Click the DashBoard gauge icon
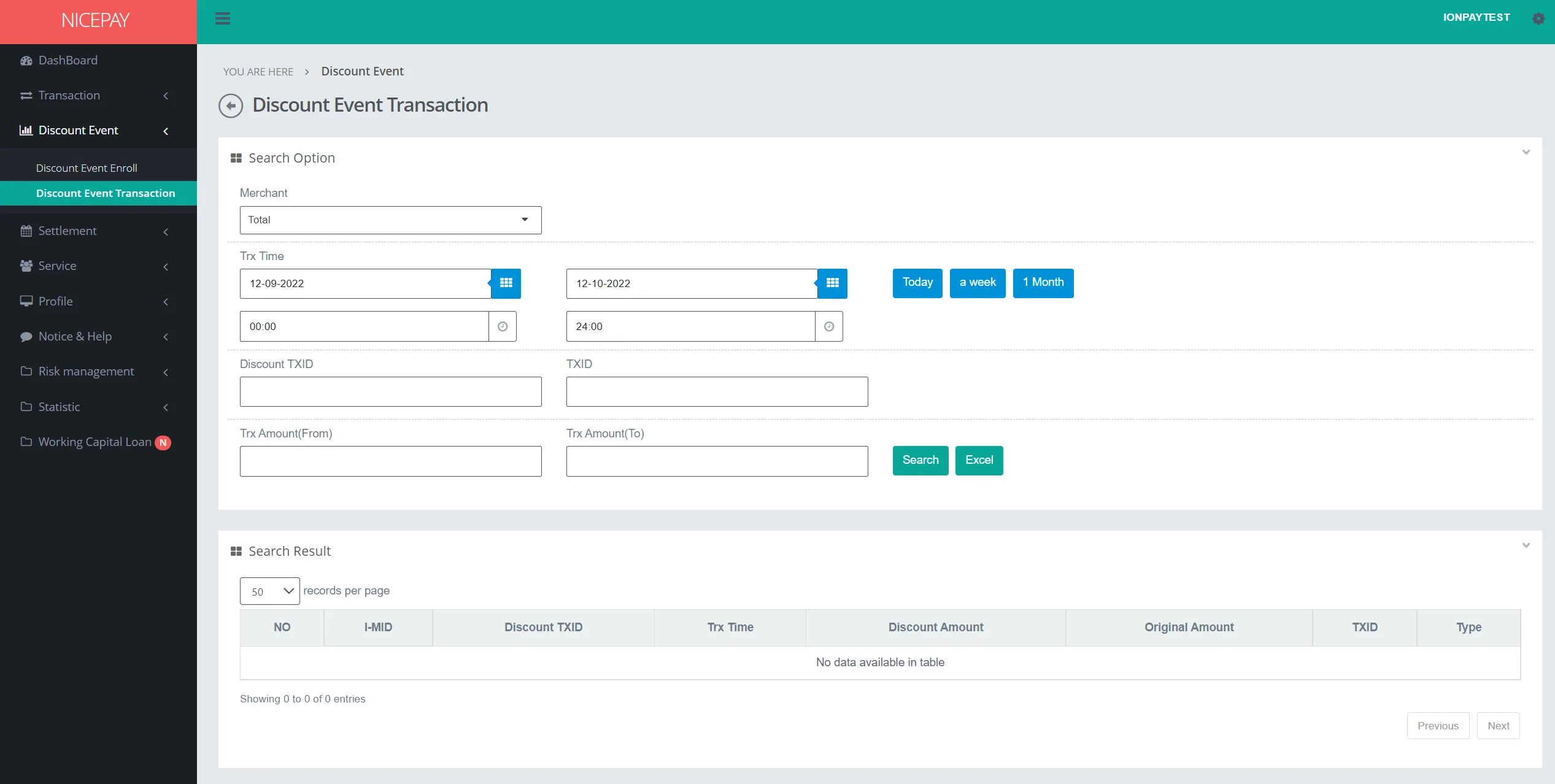1555x784 pixels. [x=26, y=61]
